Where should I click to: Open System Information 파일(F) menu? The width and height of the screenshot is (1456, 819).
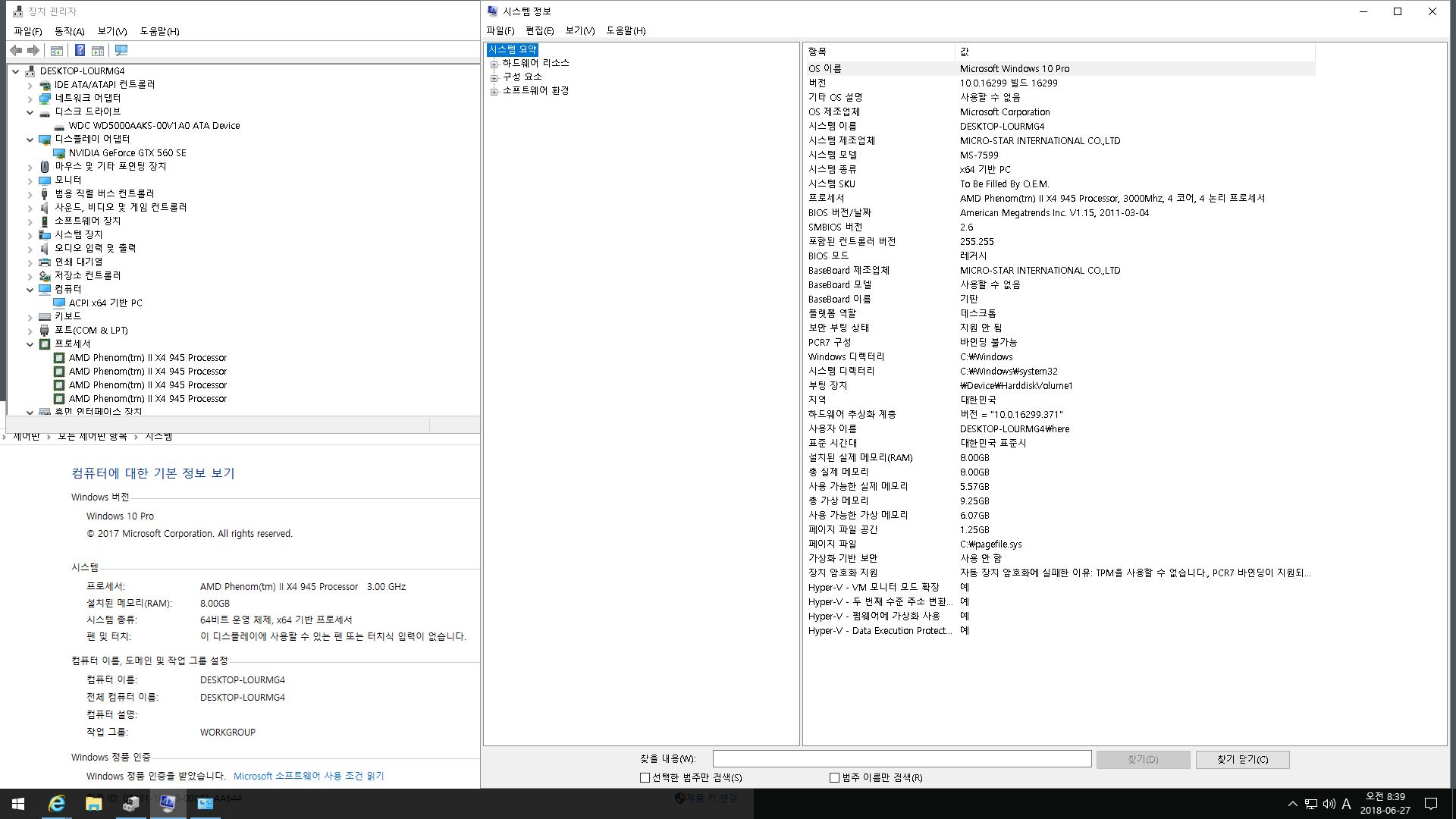point(500,30)
